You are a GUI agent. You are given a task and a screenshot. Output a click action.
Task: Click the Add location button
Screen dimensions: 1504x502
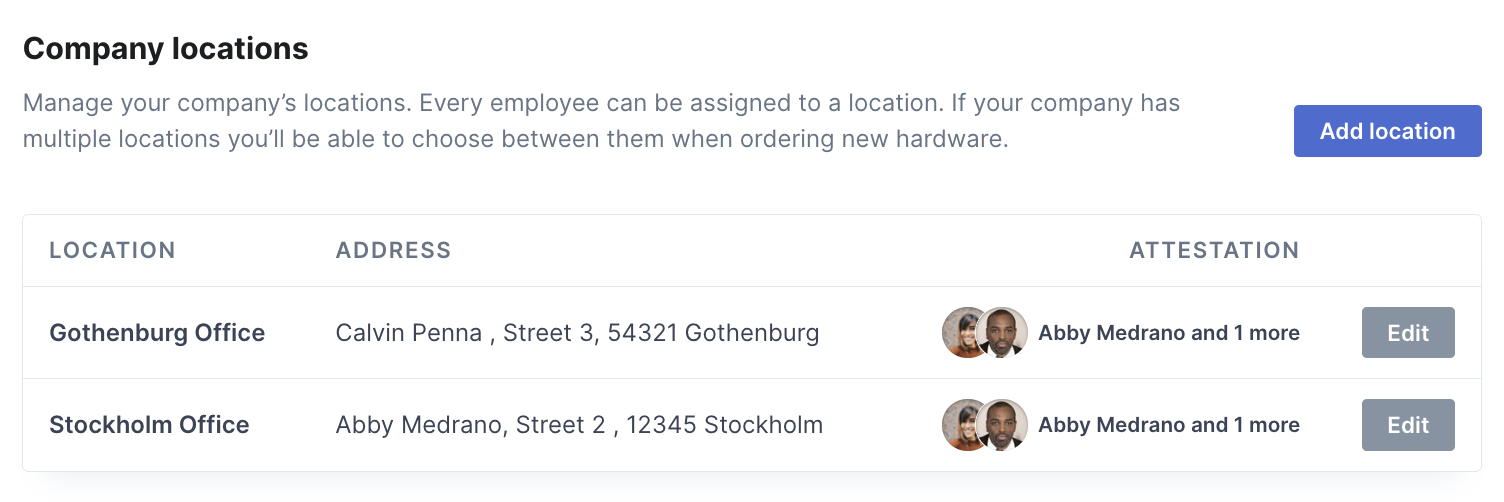(1387, 131)
